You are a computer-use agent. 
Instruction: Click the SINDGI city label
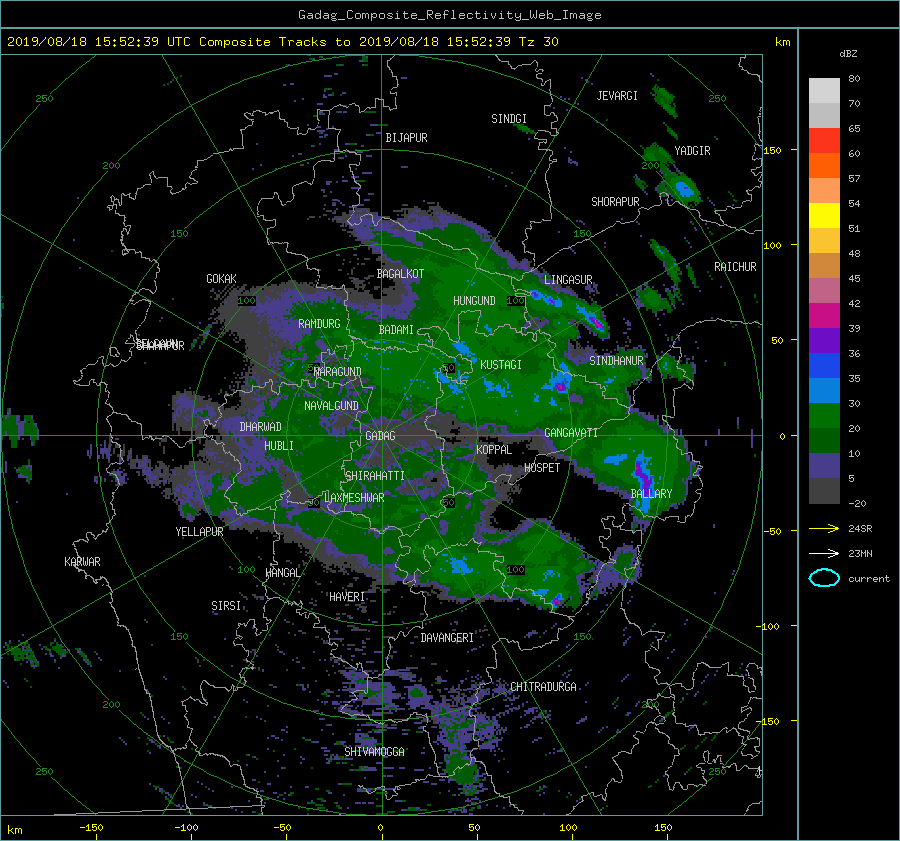click(509, 119)
